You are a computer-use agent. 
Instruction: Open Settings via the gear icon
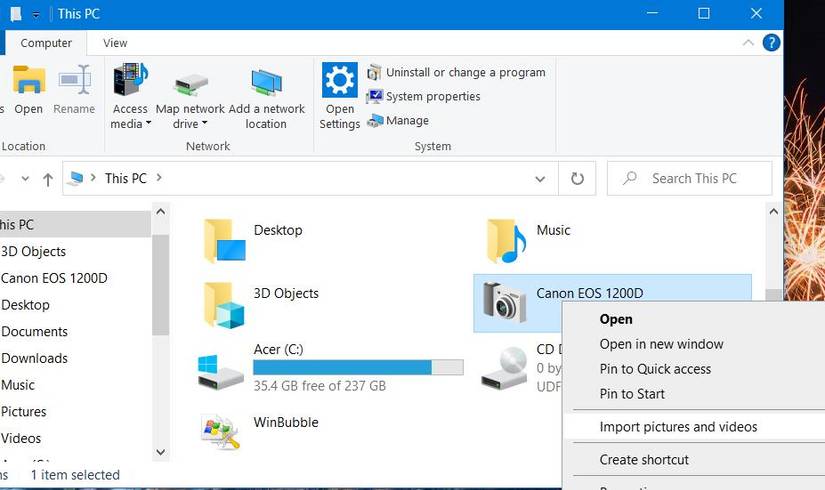339,80
